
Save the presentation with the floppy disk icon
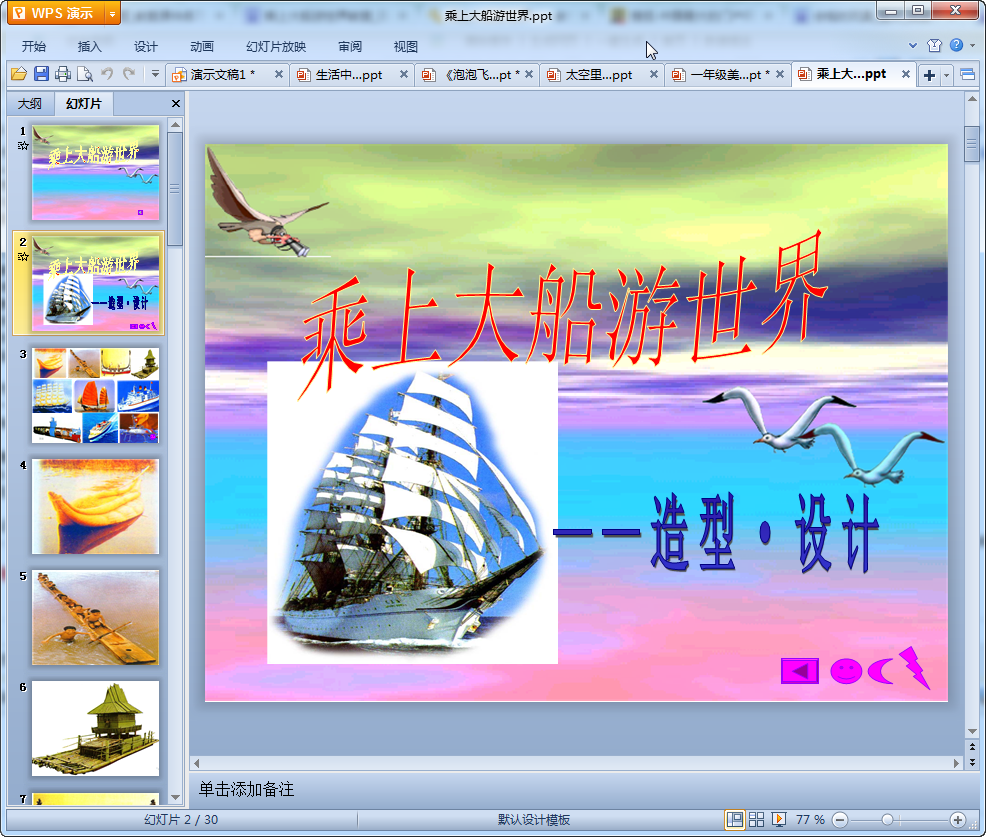point(41,74)
